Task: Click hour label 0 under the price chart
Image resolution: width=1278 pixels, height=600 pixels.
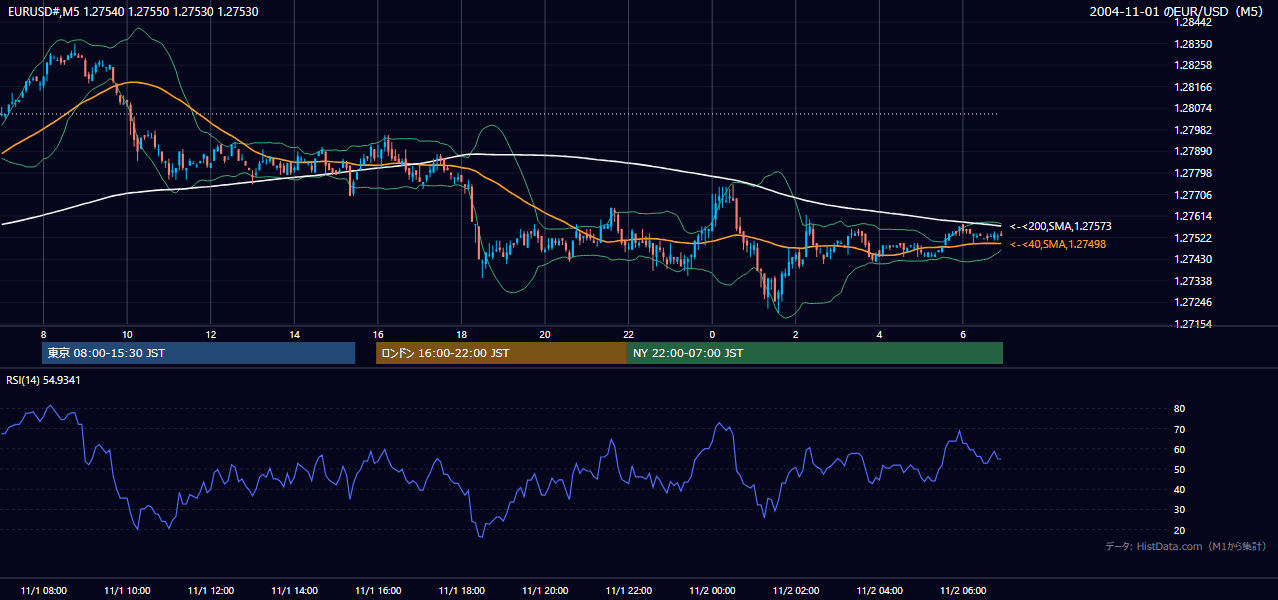Action: [712, 334]
